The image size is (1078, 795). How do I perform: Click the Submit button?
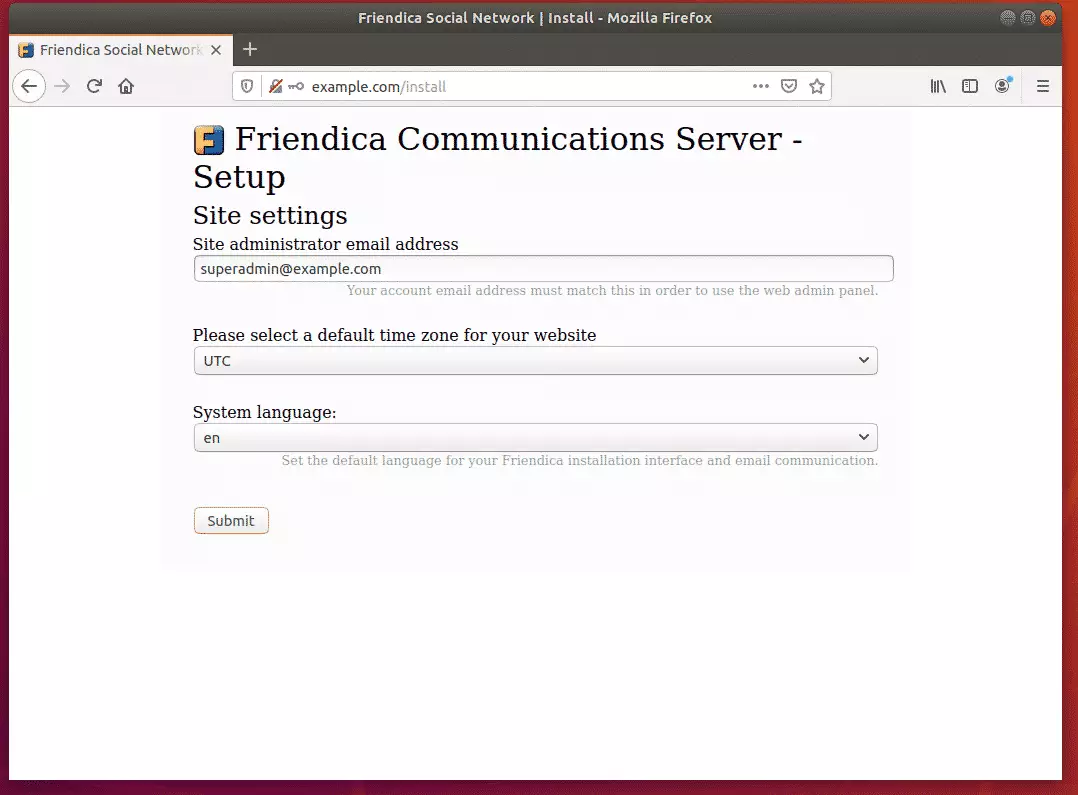point(231,521)
